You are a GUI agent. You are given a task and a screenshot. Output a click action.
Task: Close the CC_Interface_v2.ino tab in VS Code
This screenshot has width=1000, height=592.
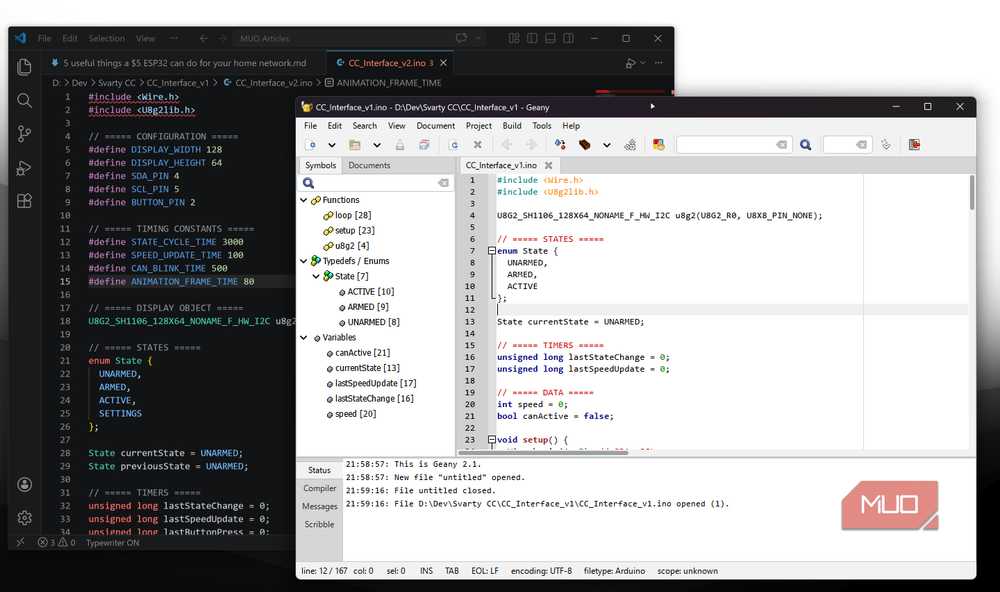coord(443,63)
